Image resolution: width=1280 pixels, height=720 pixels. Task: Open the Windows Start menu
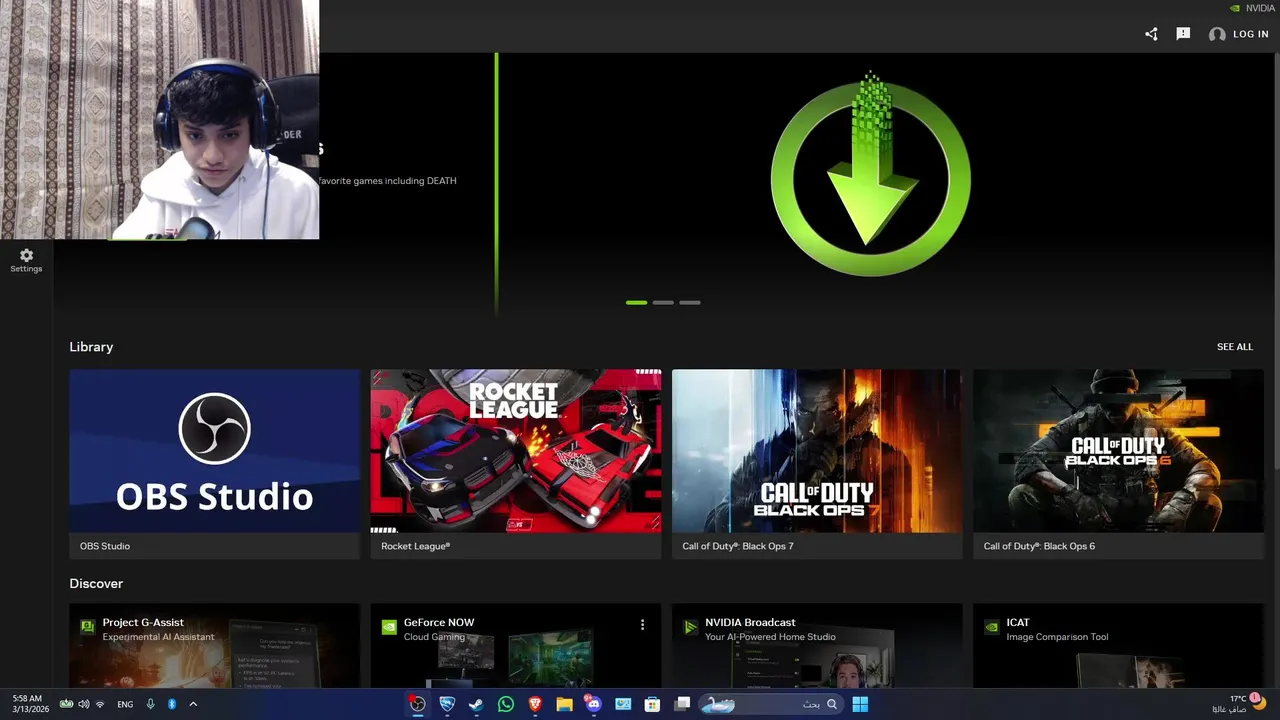pos(860,704)
